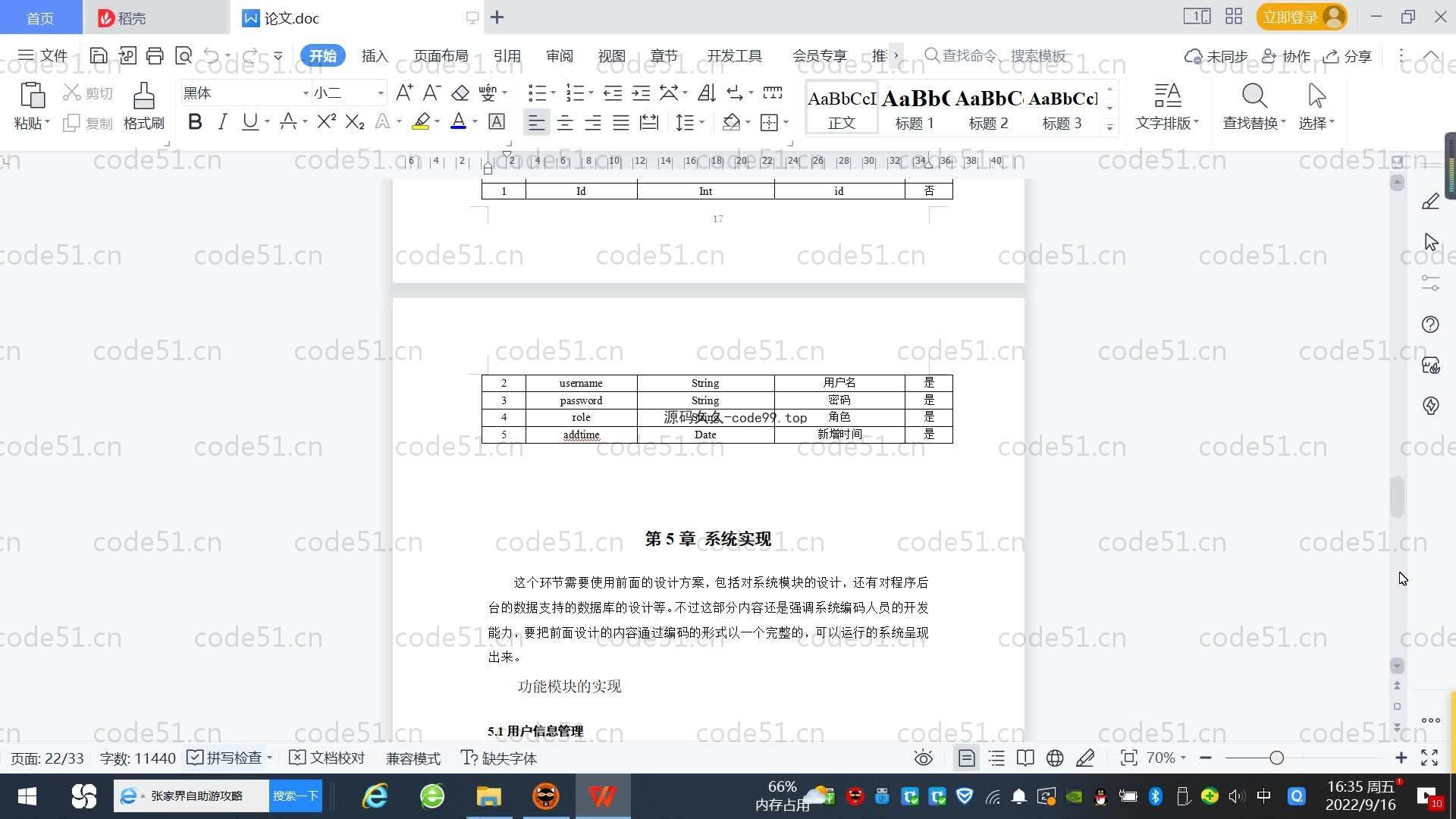Click character border icon
This screenshot has width=1456, height=819.
[x=497, y=121]
